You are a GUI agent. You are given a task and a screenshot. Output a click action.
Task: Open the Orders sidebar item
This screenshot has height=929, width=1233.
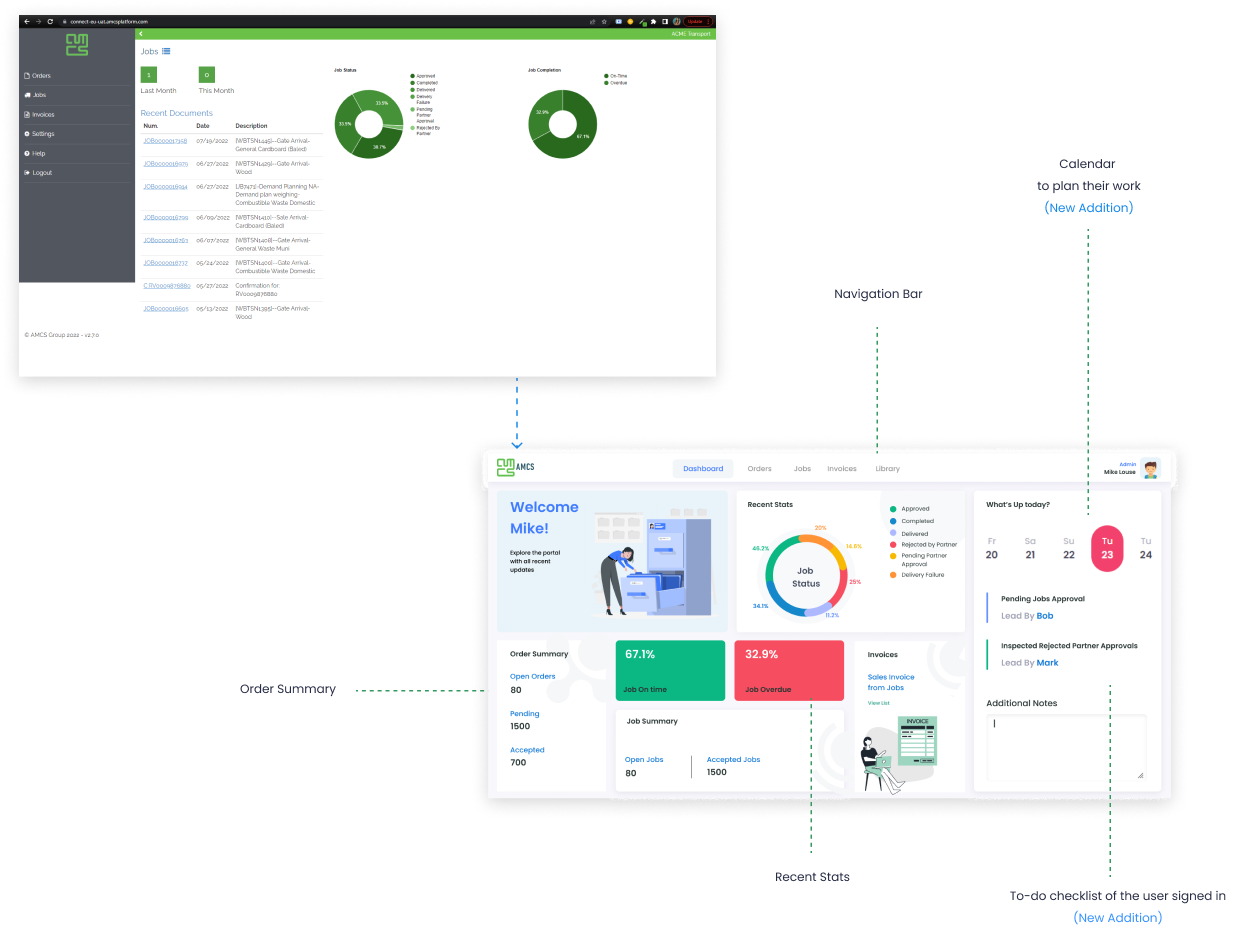[37, 76]
